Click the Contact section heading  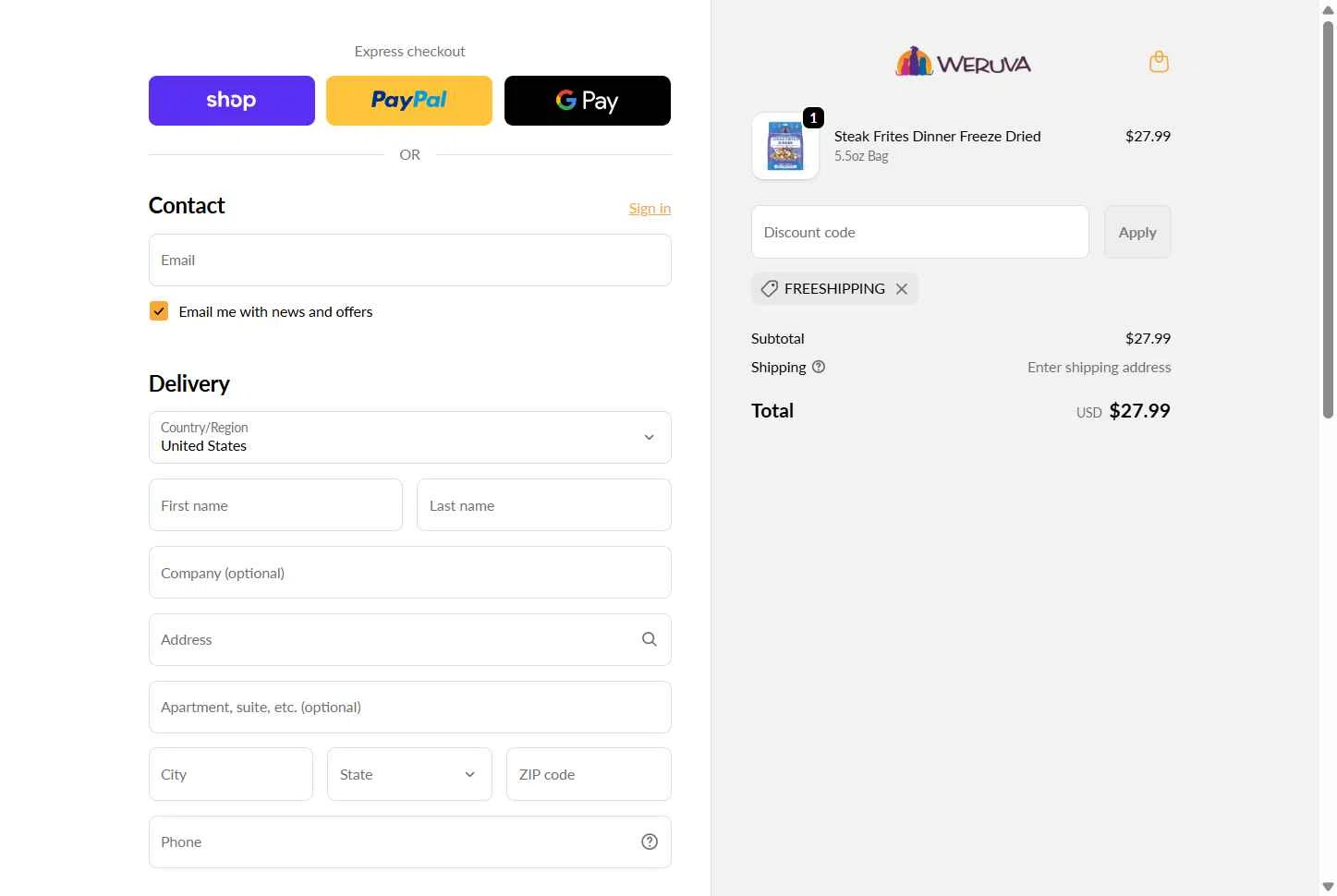pos(187,205)
